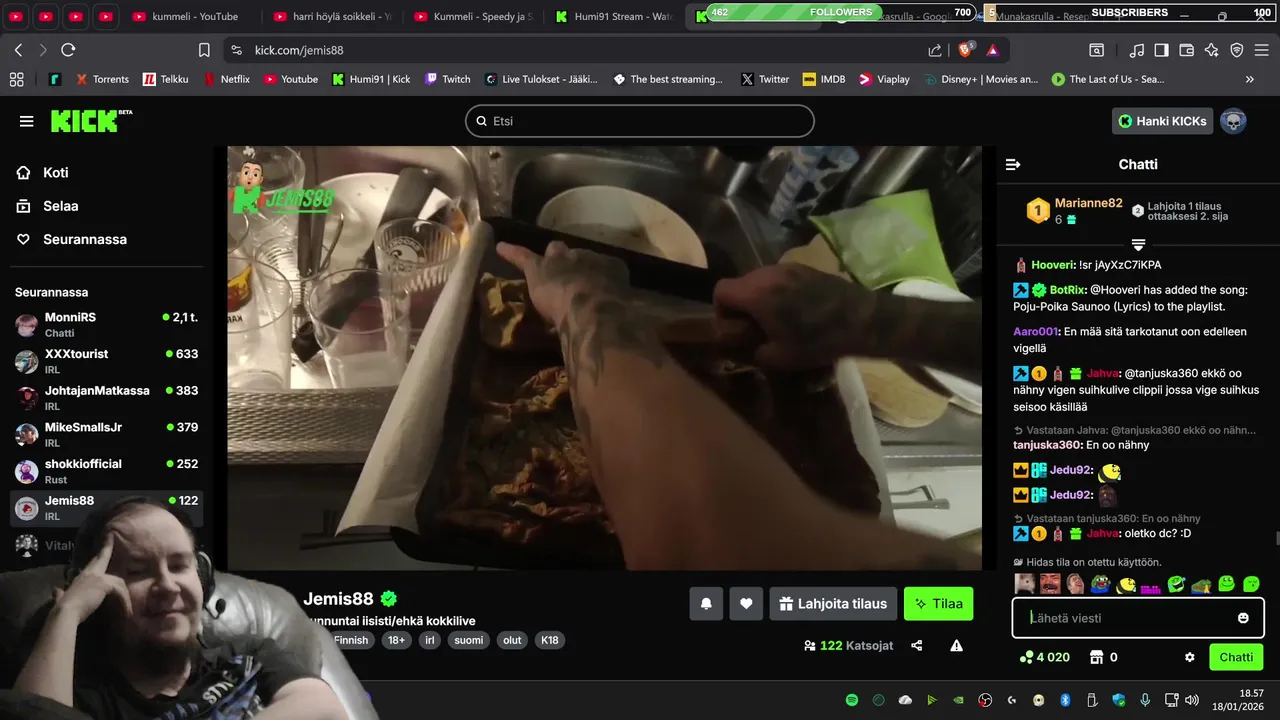This screenshot has height=720, width=1280.
Task: Open the Humi91 | Kick bookmark
Action: (371, 79)
